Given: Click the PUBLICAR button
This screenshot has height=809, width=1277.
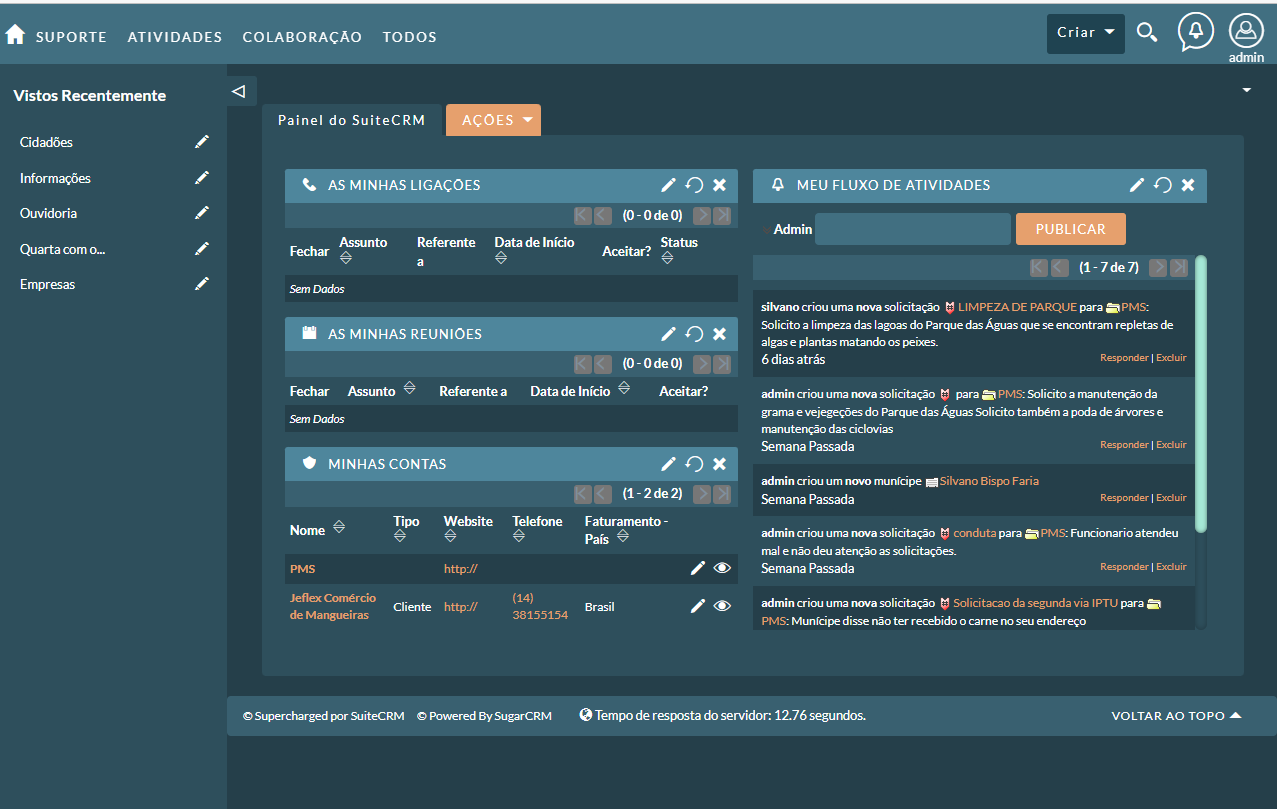Looking at the screenshot, I should point(1070,229).
